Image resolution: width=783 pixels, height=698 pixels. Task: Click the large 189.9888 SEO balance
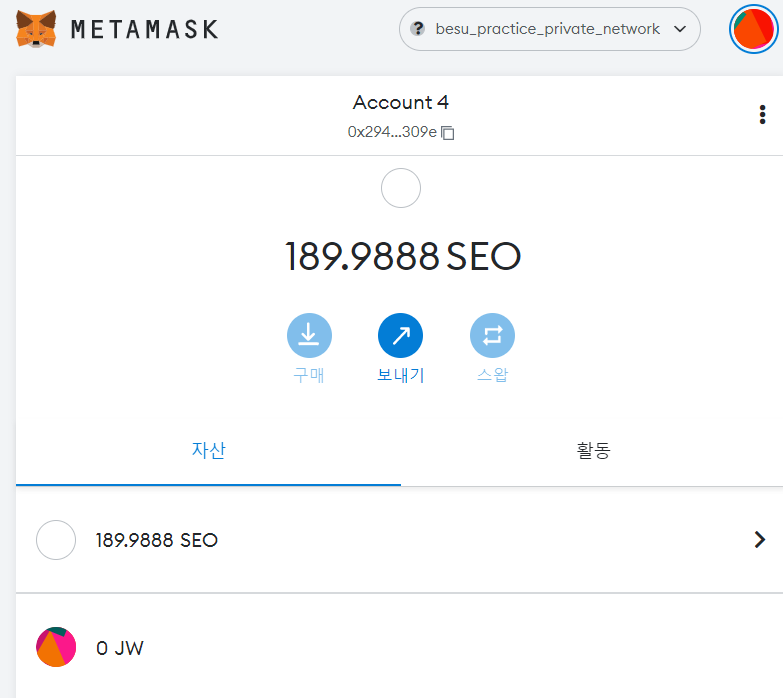coord(402,257)
